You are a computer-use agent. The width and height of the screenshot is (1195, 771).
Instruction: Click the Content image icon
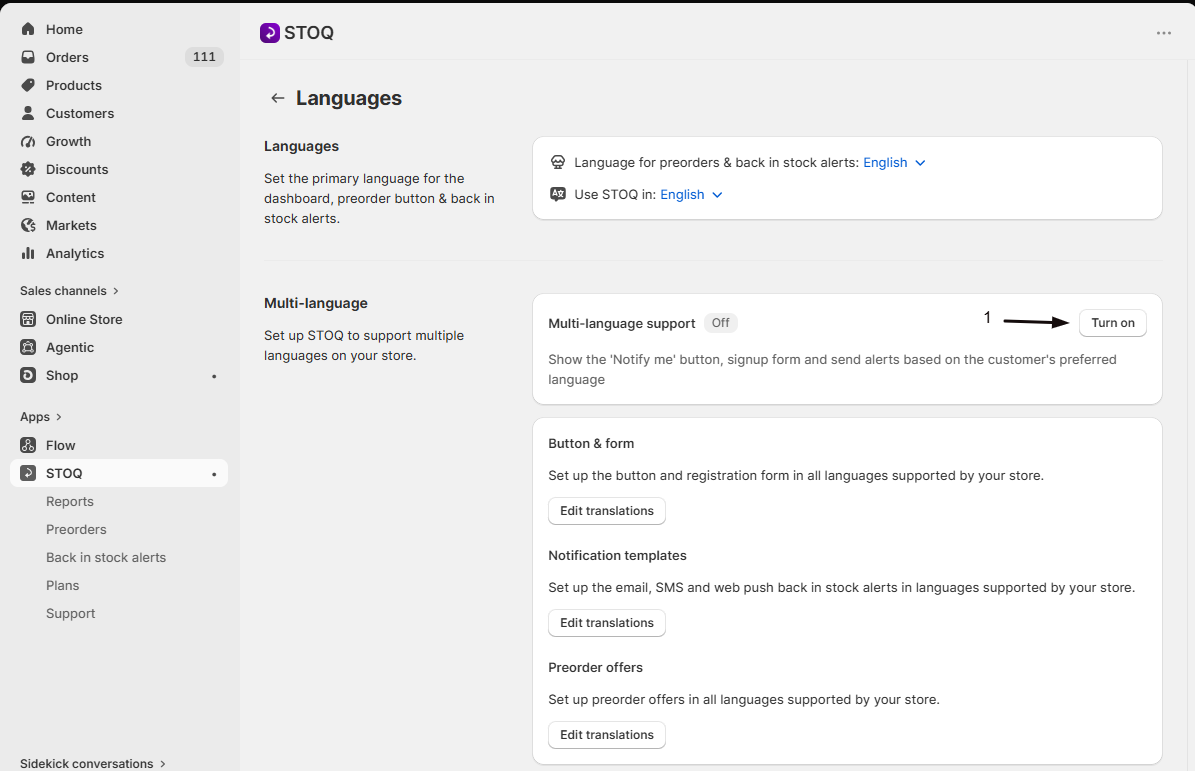tap(28, 197)
